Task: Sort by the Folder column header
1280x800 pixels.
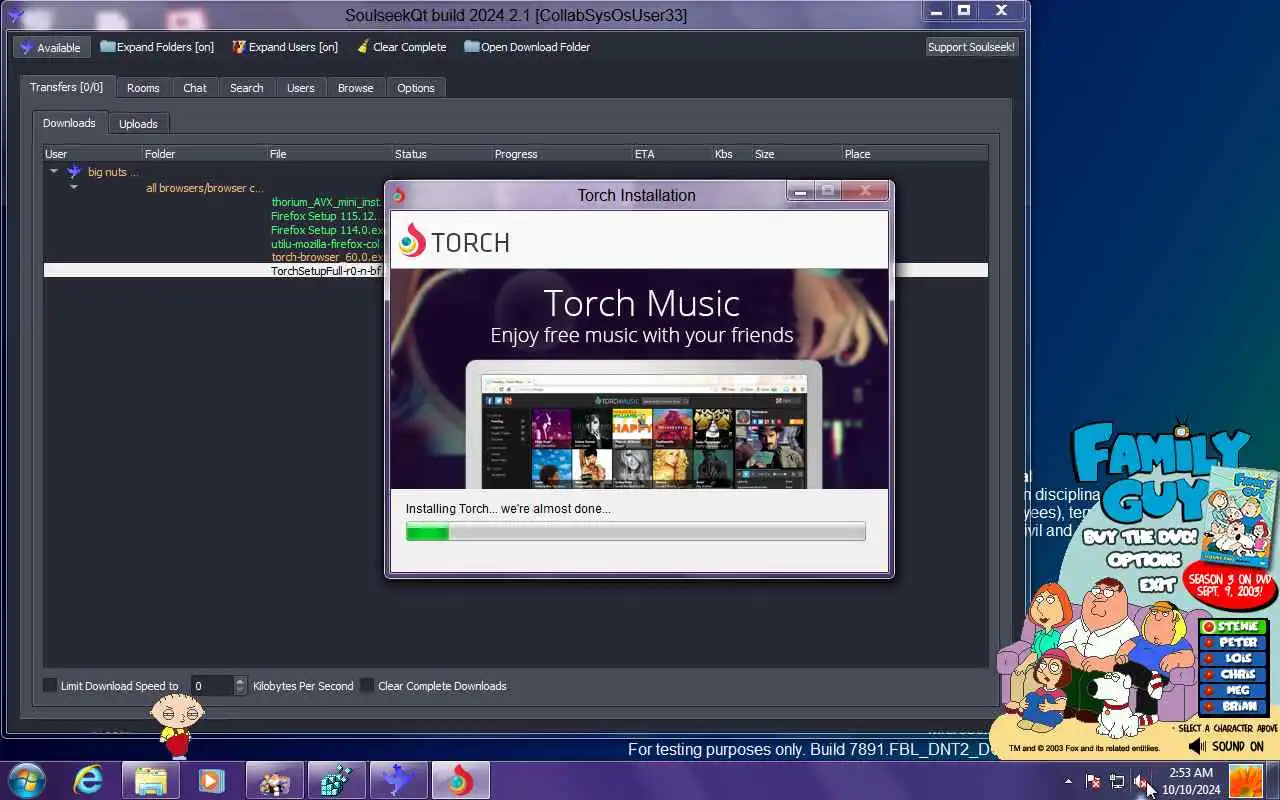Action: pos(205,154)
